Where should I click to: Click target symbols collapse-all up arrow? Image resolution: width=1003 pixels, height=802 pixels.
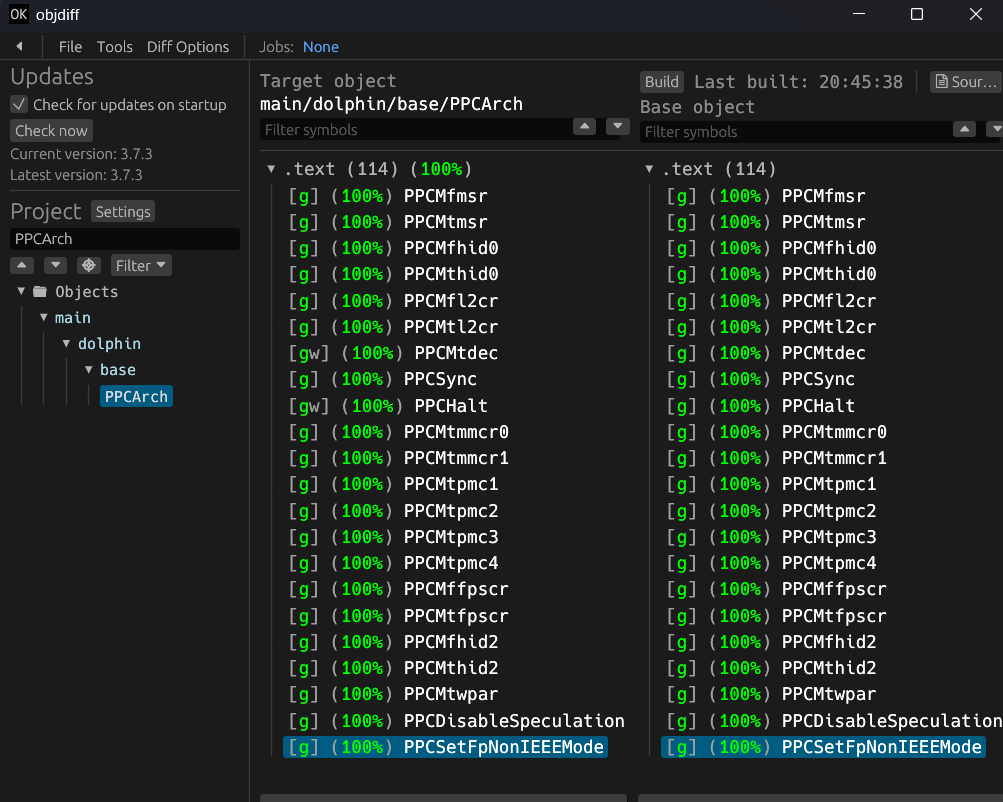[584, 127]
